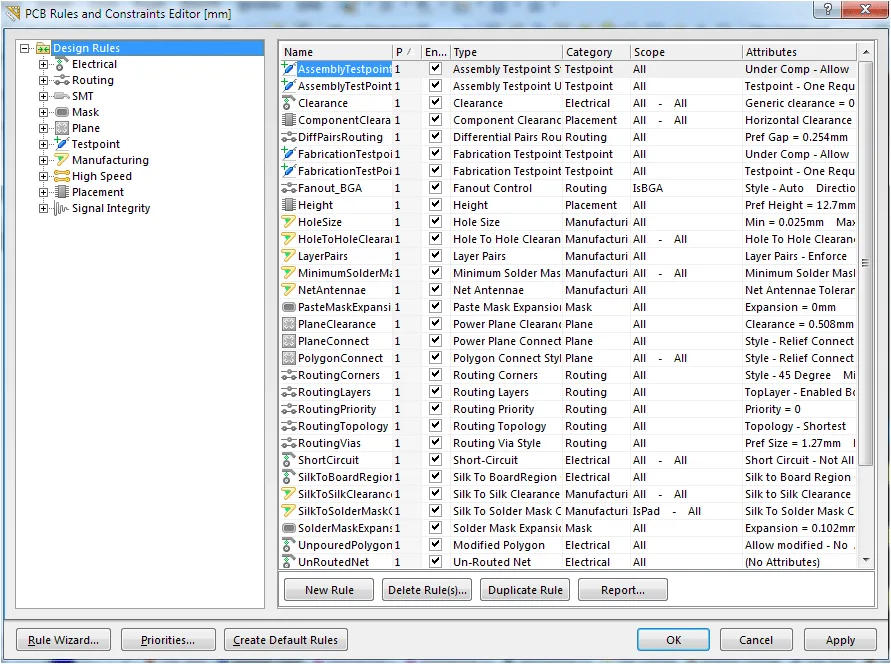Click the SilkToSilkClearance rule icon
Screen dimensions: 891x664
tap(289, 494)
